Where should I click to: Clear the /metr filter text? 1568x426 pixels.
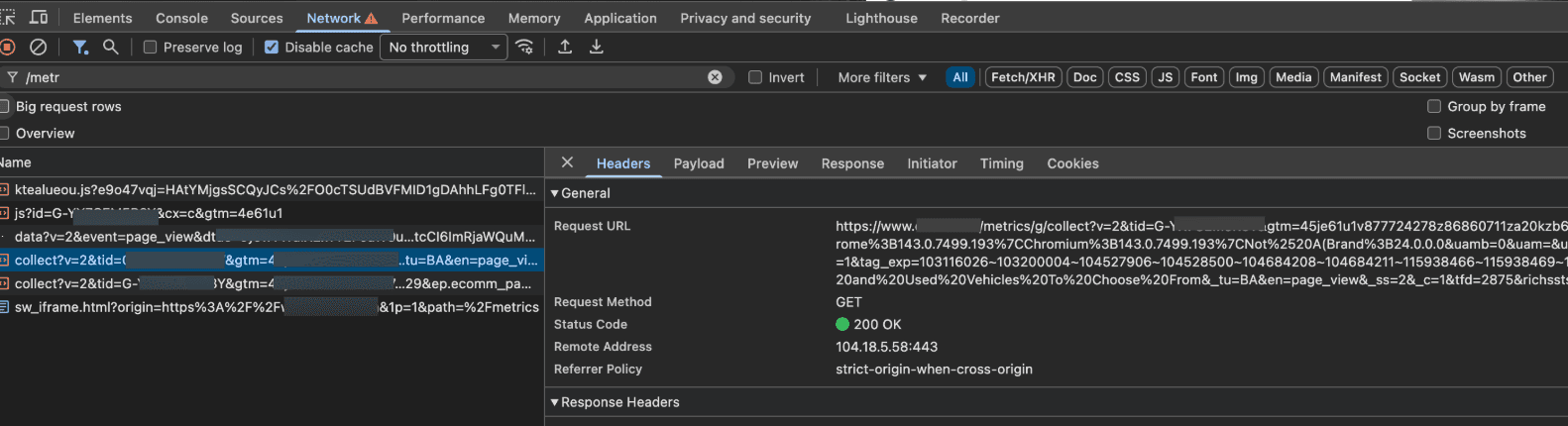(x=715, y=77)
